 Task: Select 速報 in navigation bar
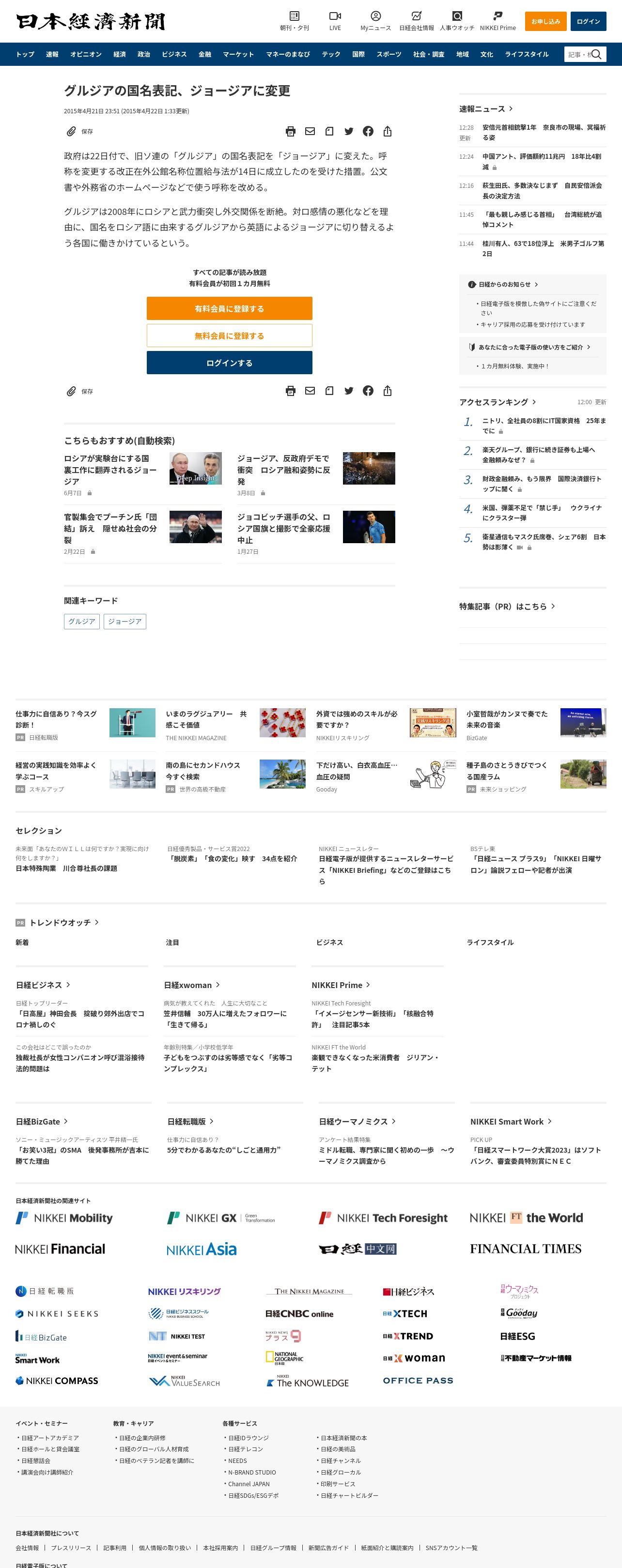(52, 54)
